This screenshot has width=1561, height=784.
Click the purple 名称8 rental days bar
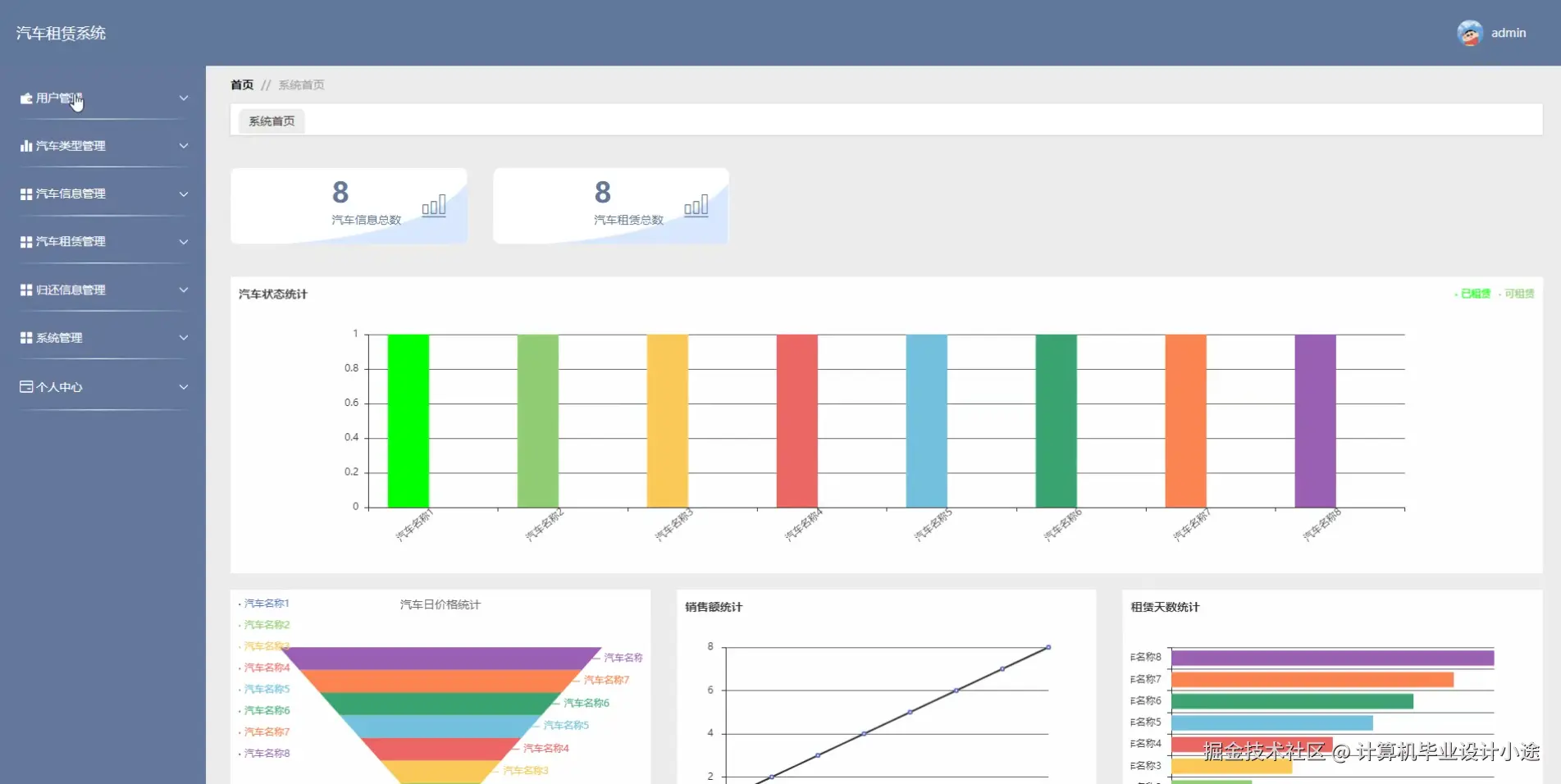(x=1333, y=658)
